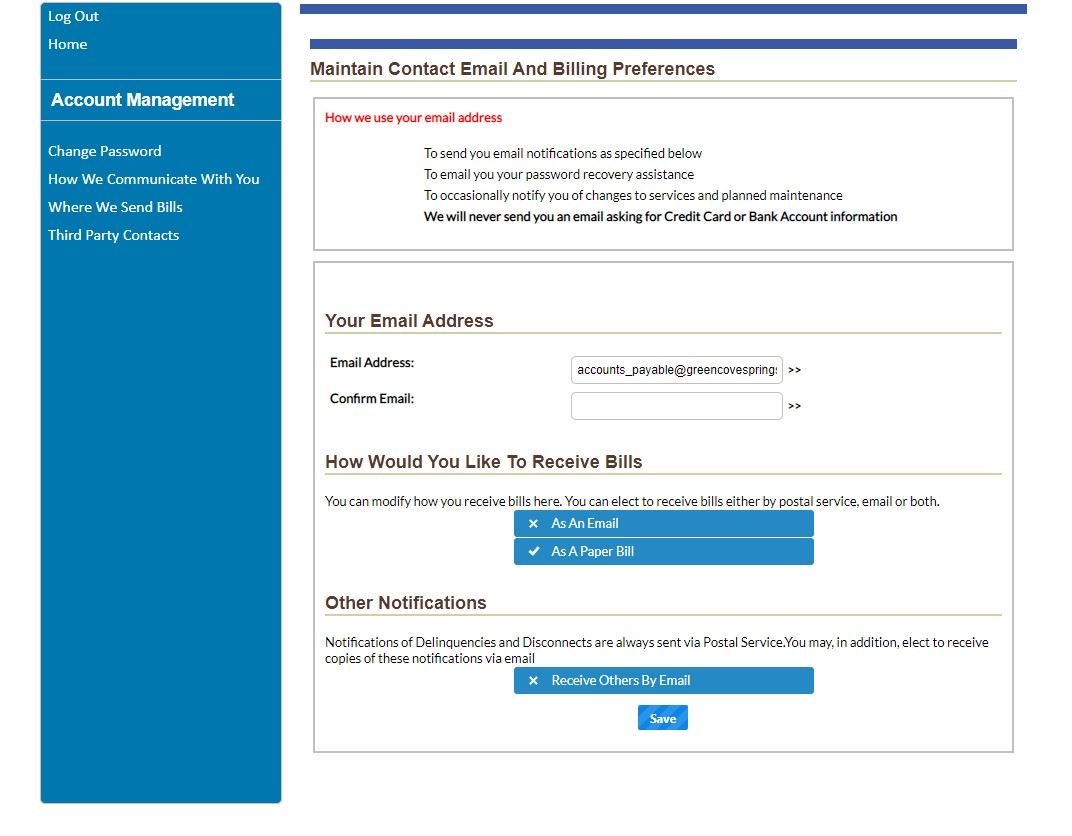Click Log Out at the top
Screen dimensions: 1072x836
(73, 16)
